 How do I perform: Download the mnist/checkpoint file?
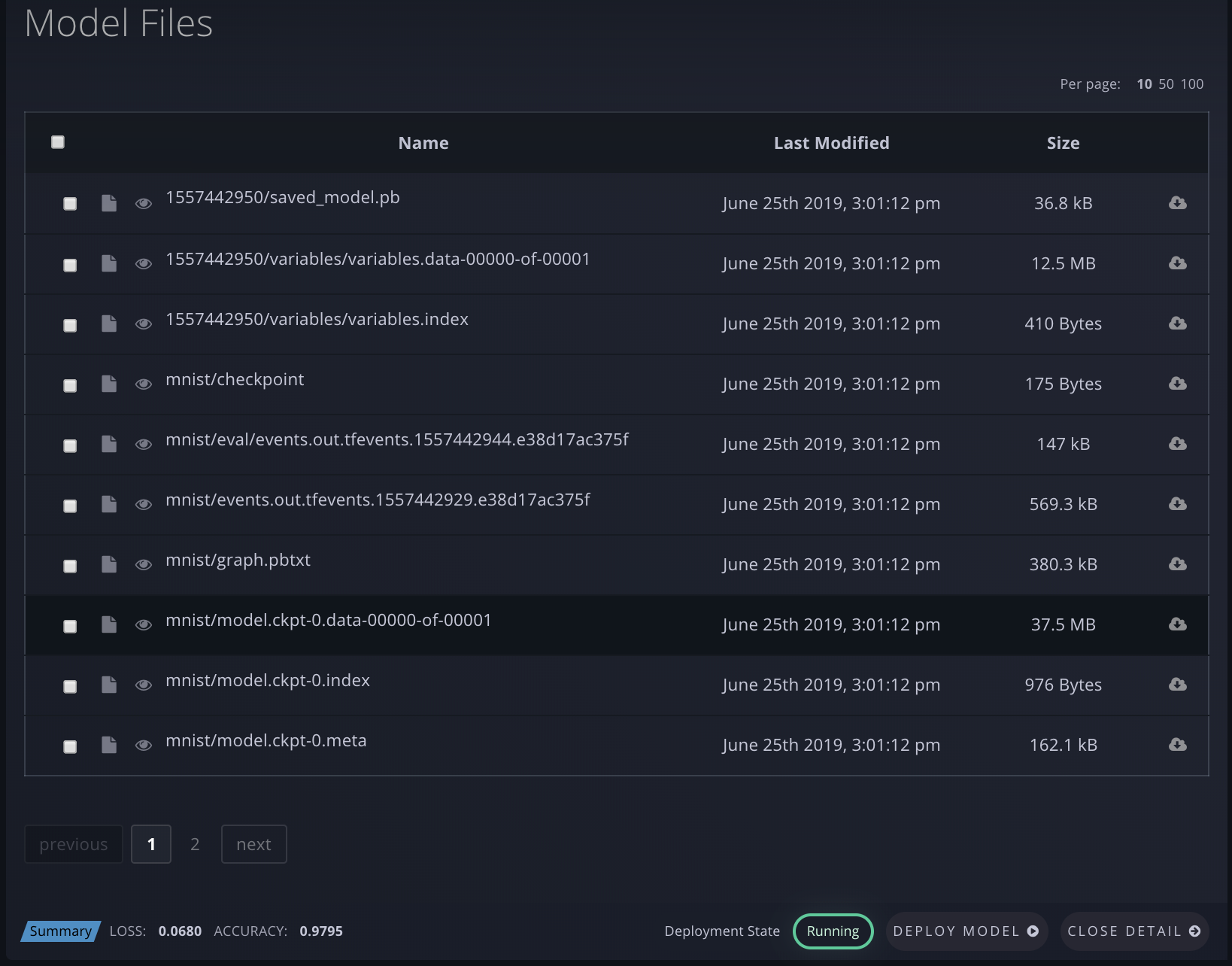[x=1178, y=384]
